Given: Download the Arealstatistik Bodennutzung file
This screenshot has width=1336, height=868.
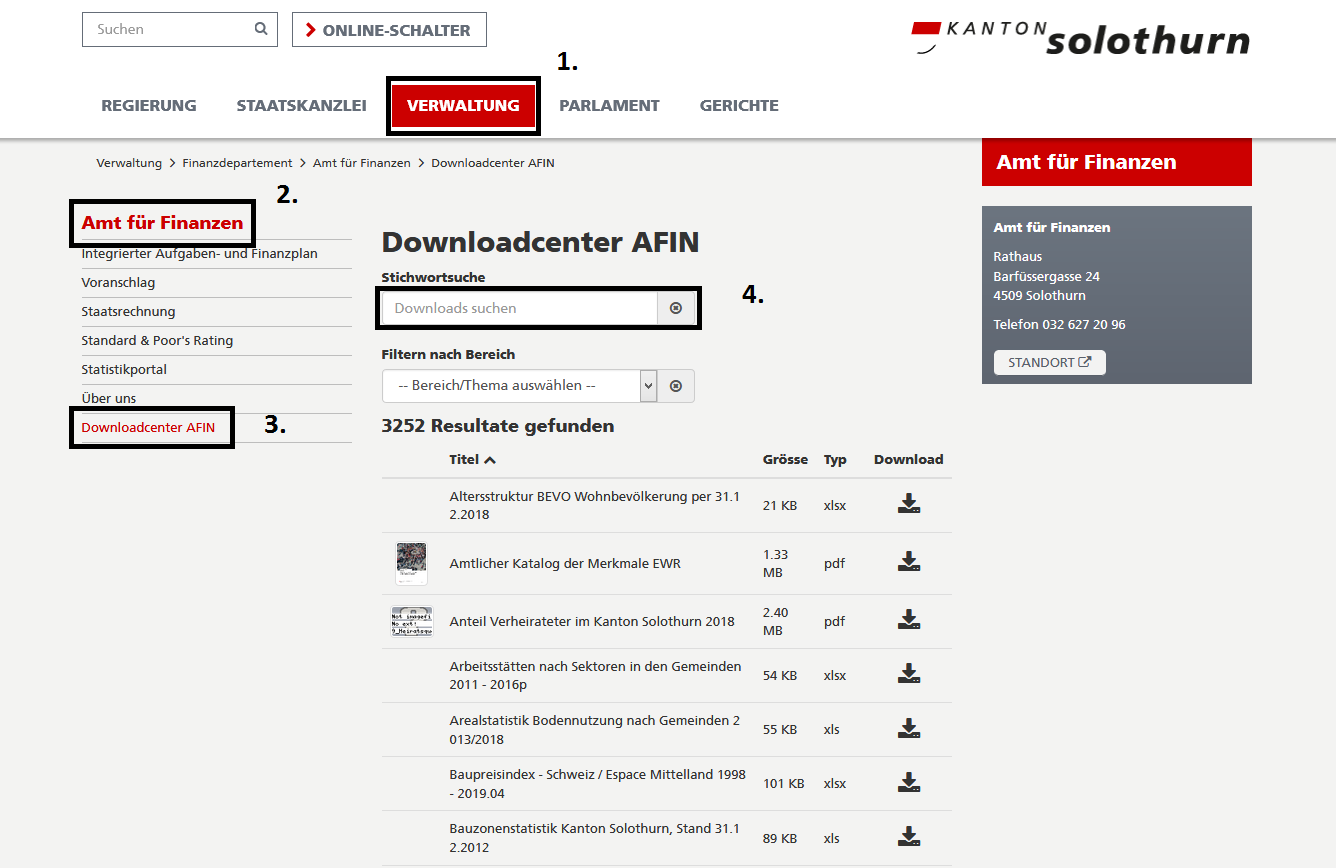Looking at the screenshot, I should 908,727.
